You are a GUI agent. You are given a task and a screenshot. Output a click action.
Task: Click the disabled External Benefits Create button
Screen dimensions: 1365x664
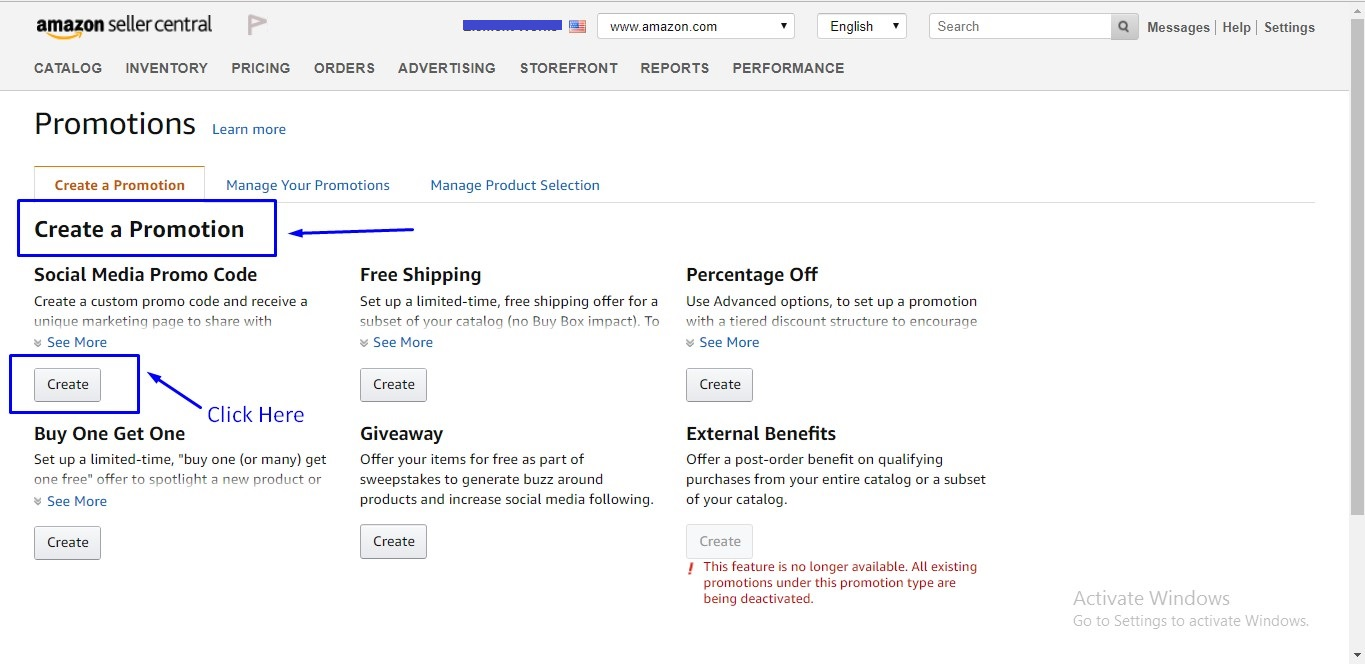720,541
